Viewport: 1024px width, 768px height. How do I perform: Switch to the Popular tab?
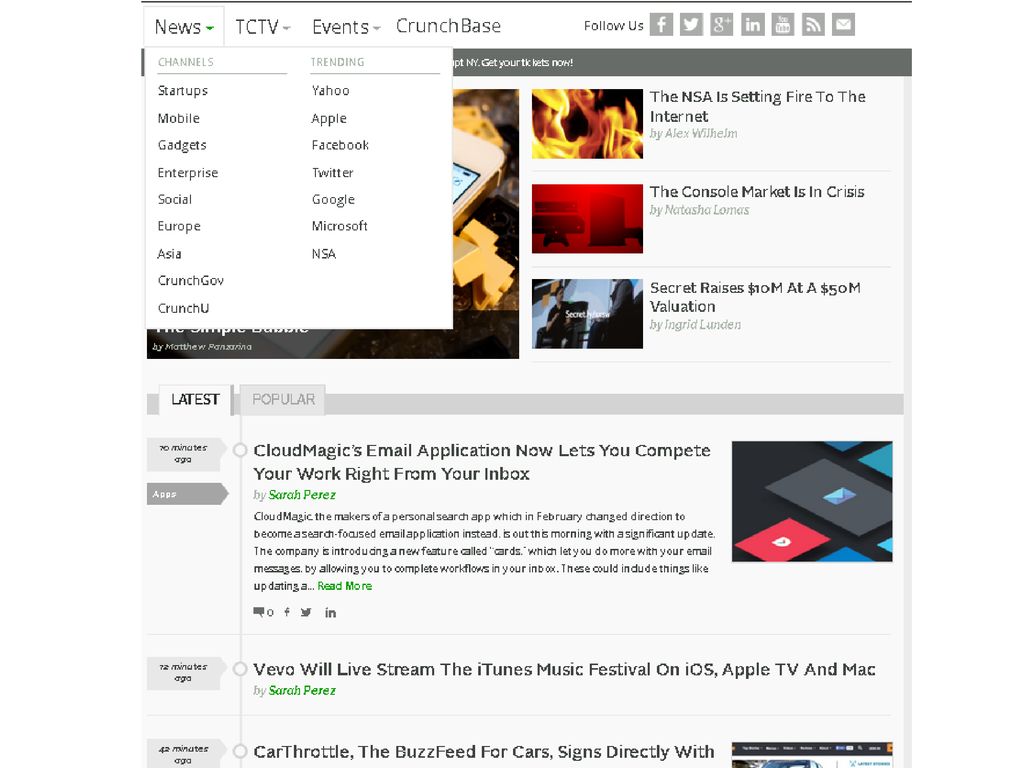click(283, 399)
